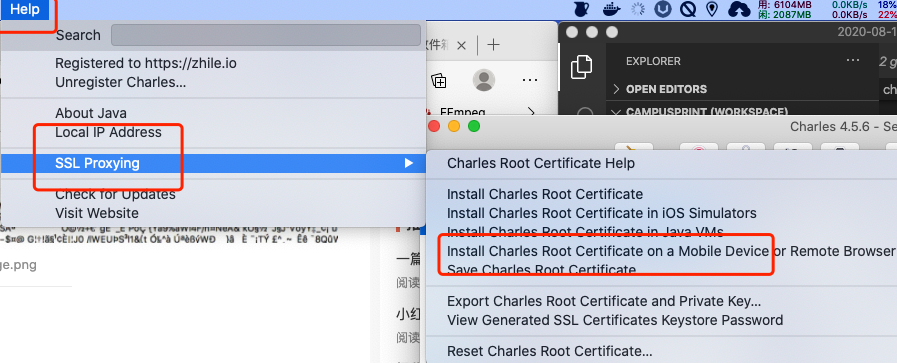Open the SSL Proxying submenu

click(x=213, y=163)
